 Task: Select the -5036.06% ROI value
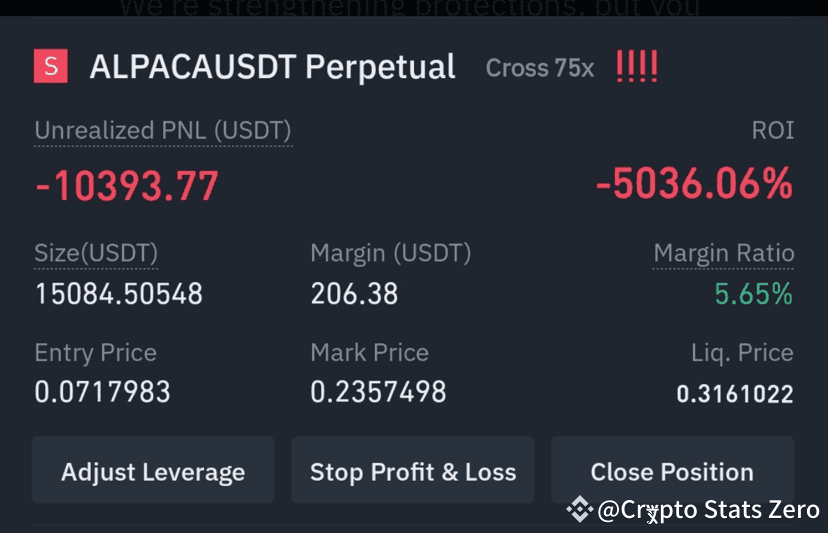(x=694, y=184)
